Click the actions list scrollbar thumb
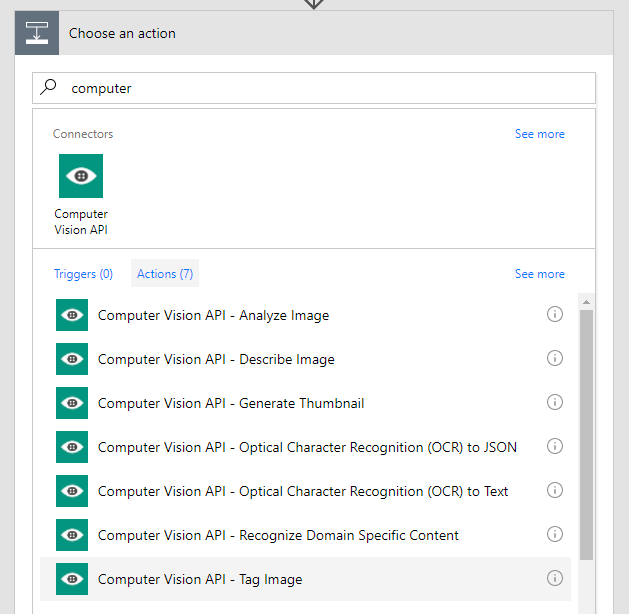Image resolution: width=629 pixels, height=614 pixels. pyautogui.click(x=586, y=434)
